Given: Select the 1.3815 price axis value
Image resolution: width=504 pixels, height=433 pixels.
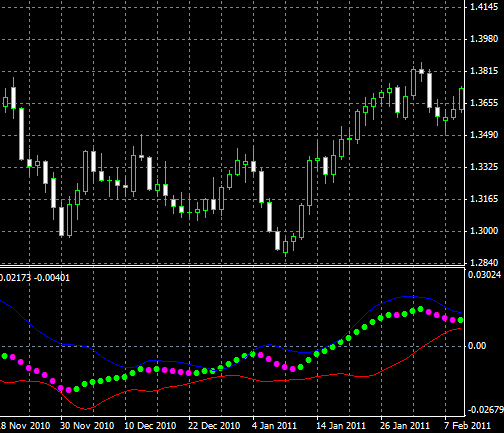Looking at the screenshot, I should [484, 71].
